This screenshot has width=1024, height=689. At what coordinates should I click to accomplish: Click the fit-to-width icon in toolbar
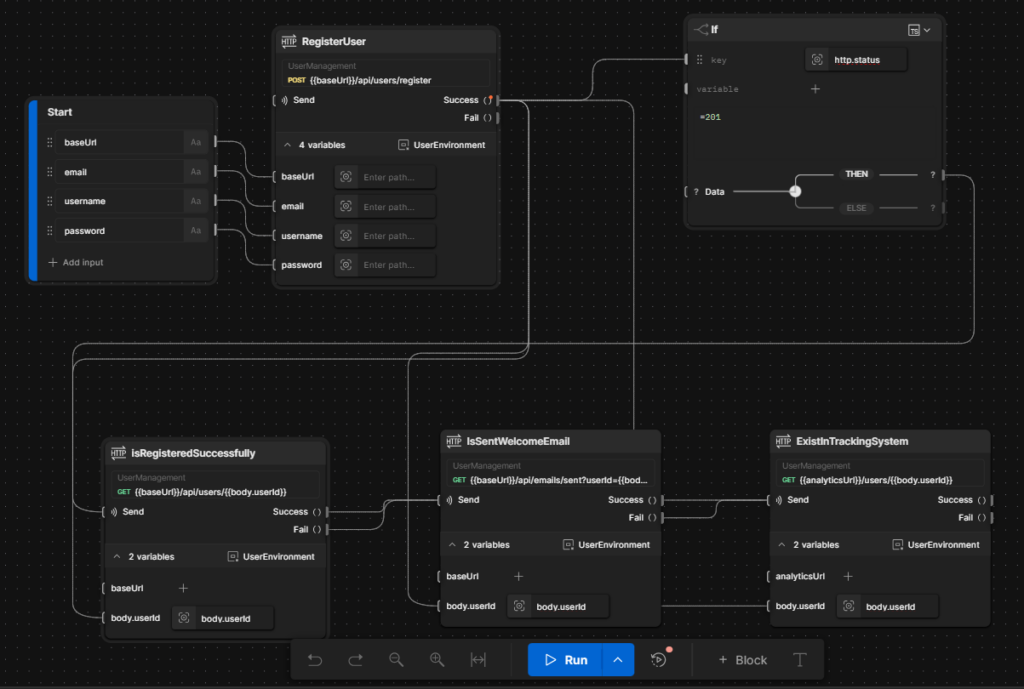[x=478, y=660]
